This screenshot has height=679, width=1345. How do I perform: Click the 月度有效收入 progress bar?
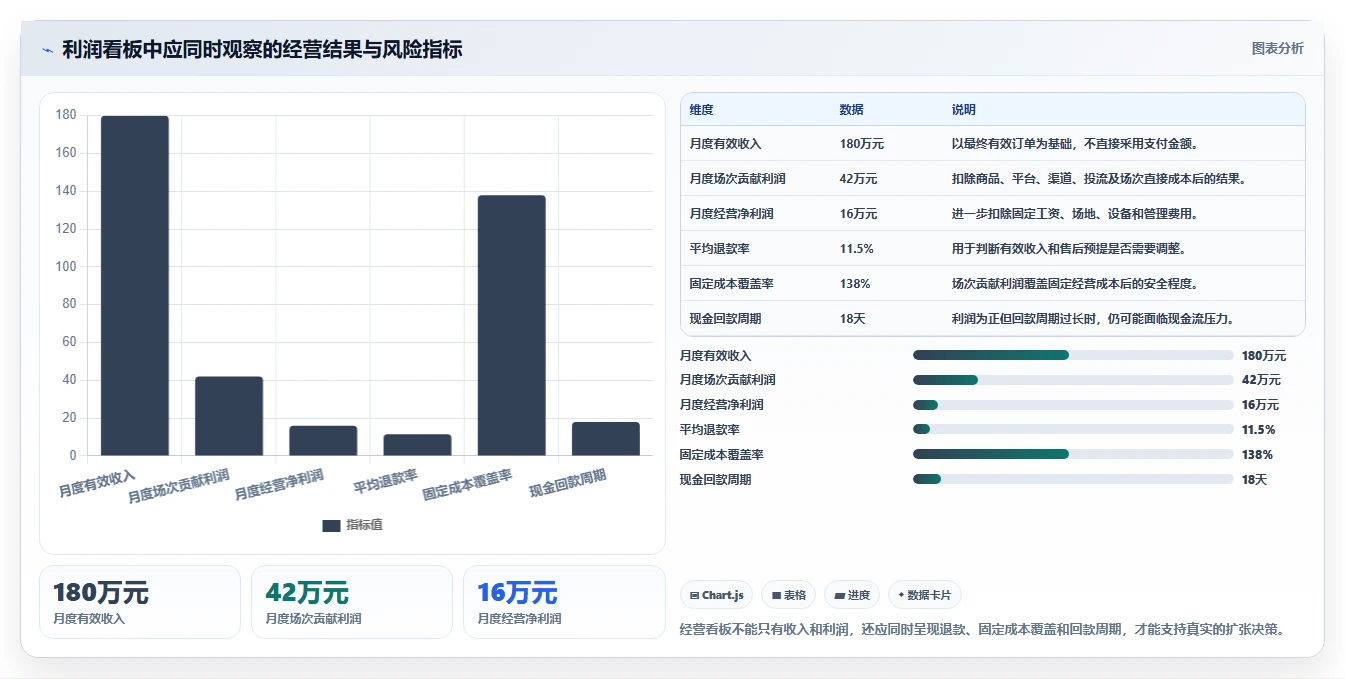(x=1073, y=355)
